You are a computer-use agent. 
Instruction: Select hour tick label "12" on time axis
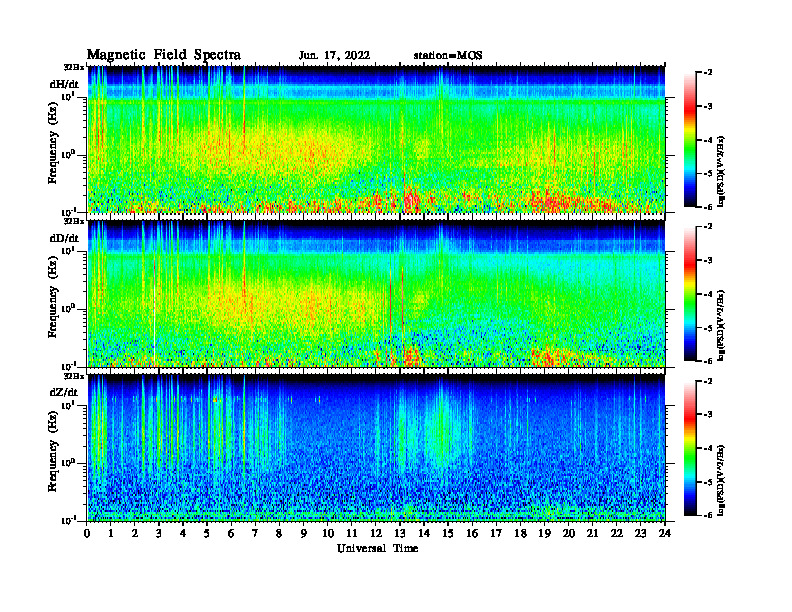point(376,533)
